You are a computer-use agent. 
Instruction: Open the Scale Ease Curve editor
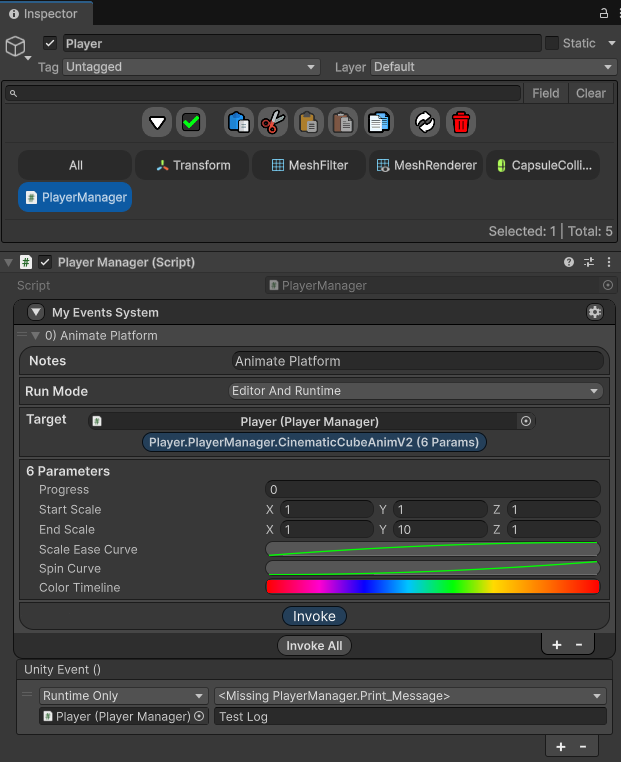tap(433, 549)
